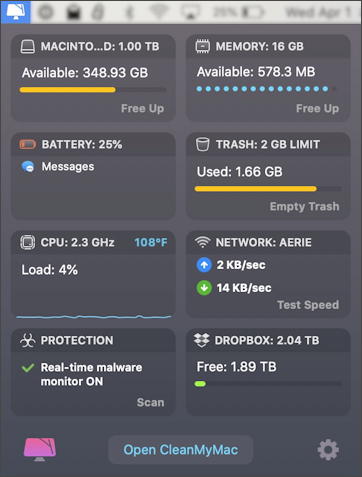Free up Macintosh HD disk space

[x=142, y=108]
